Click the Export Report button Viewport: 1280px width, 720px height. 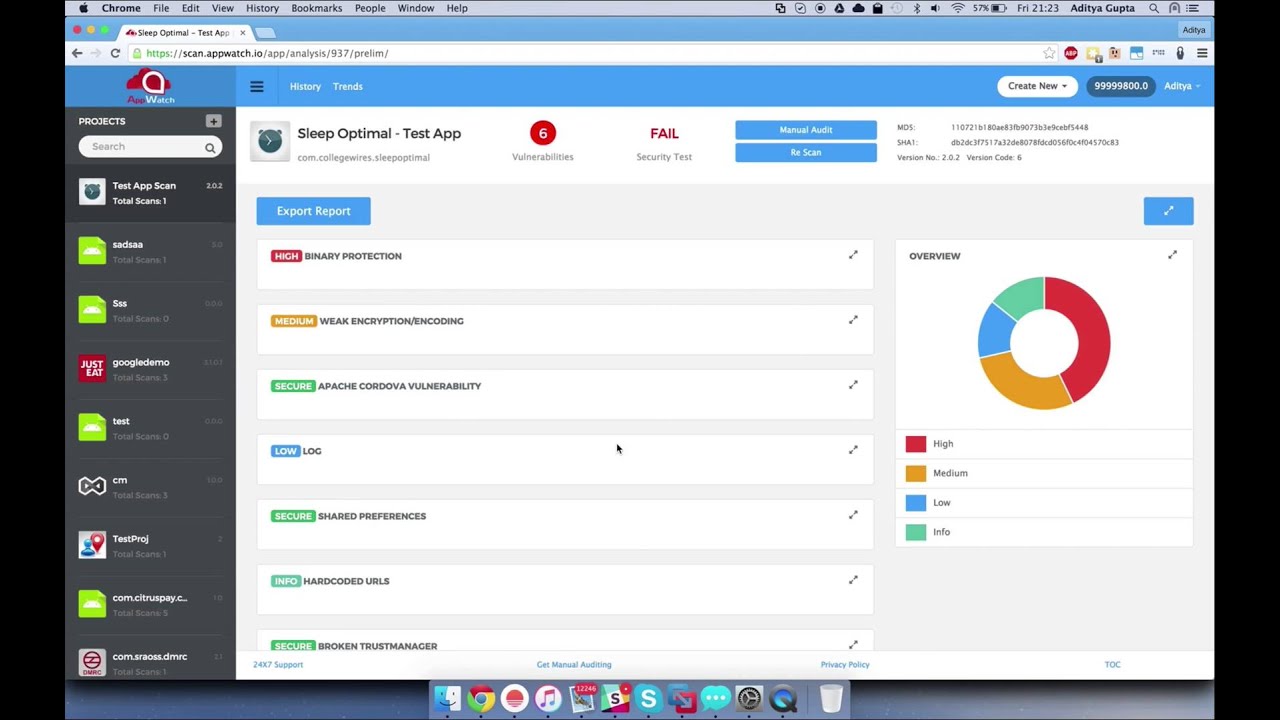click(x=313, y=211)
